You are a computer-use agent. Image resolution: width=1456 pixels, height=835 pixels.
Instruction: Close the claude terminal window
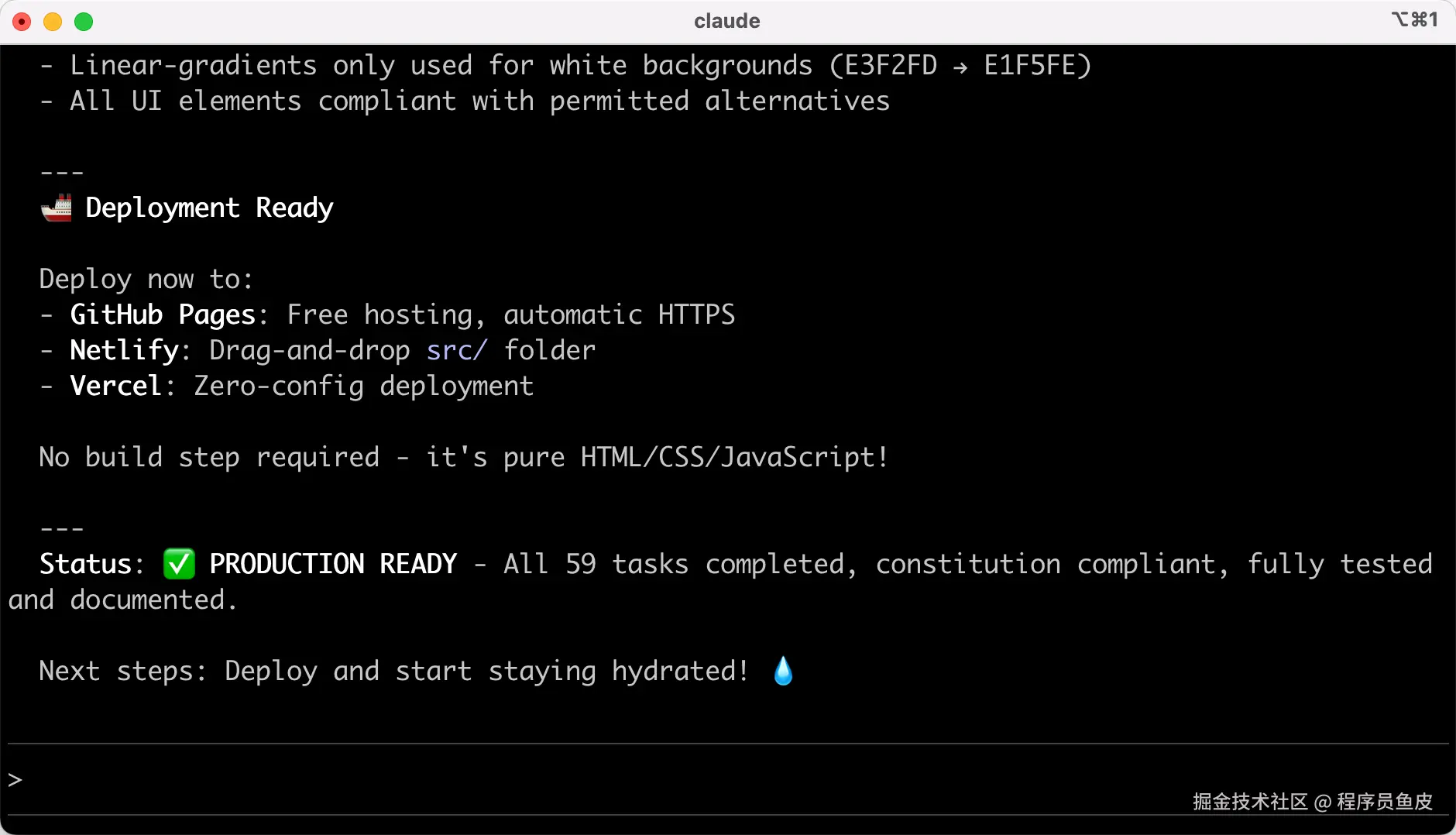(22, 22)
